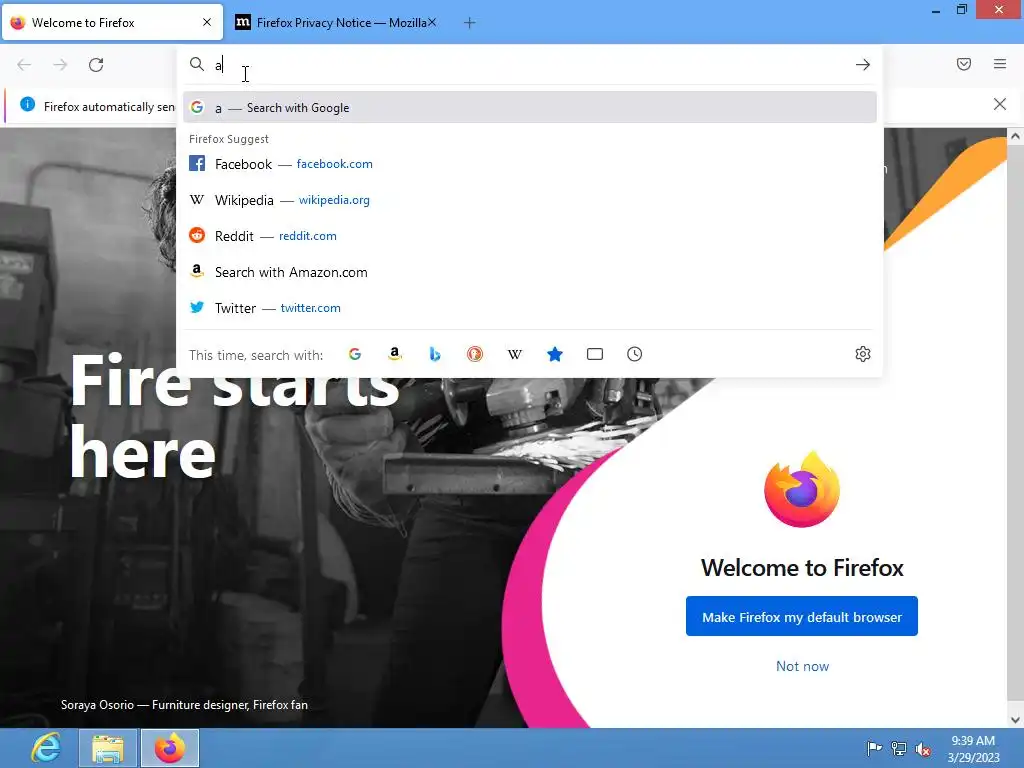The image size is (1024, 768).
Task: Click the Not now link
Action: pyautogui.click(x=802, y=666)
